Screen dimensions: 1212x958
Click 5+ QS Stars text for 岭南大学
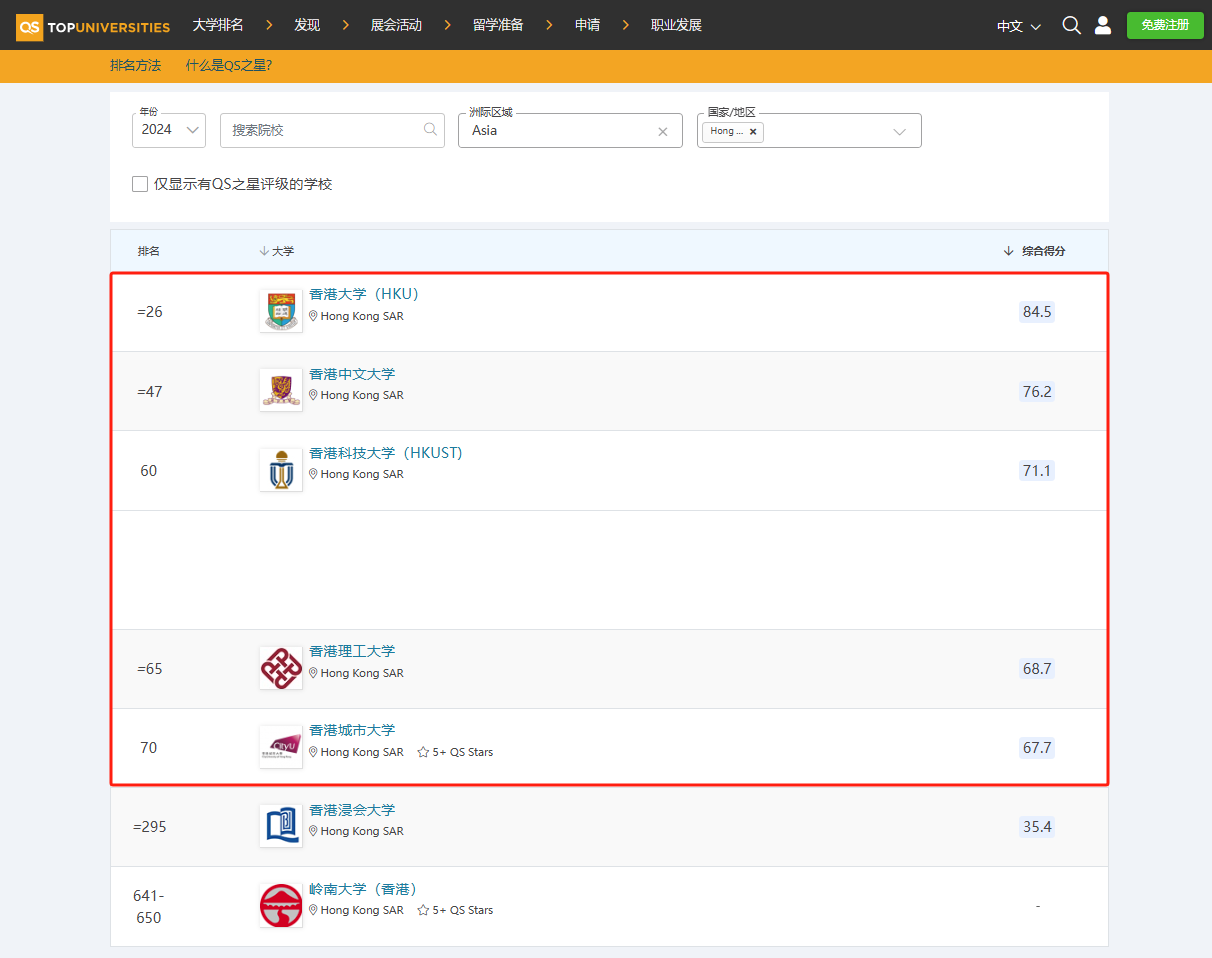463,910
